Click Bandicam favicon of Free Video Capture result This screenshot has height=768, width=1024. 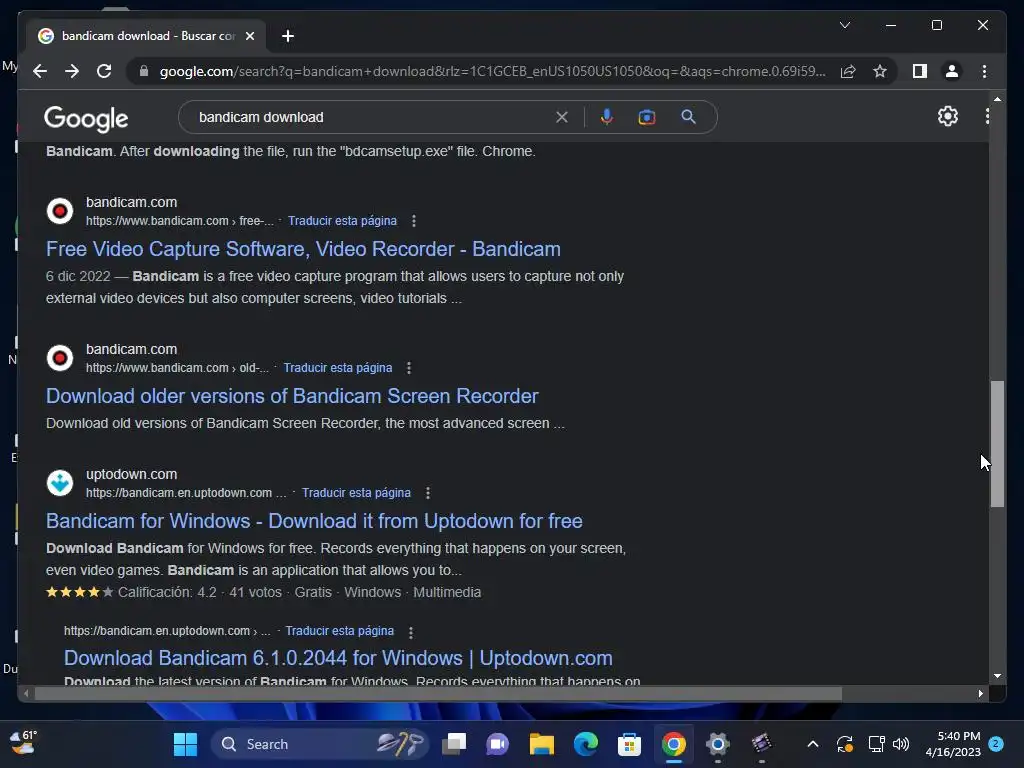pos(59,211)
